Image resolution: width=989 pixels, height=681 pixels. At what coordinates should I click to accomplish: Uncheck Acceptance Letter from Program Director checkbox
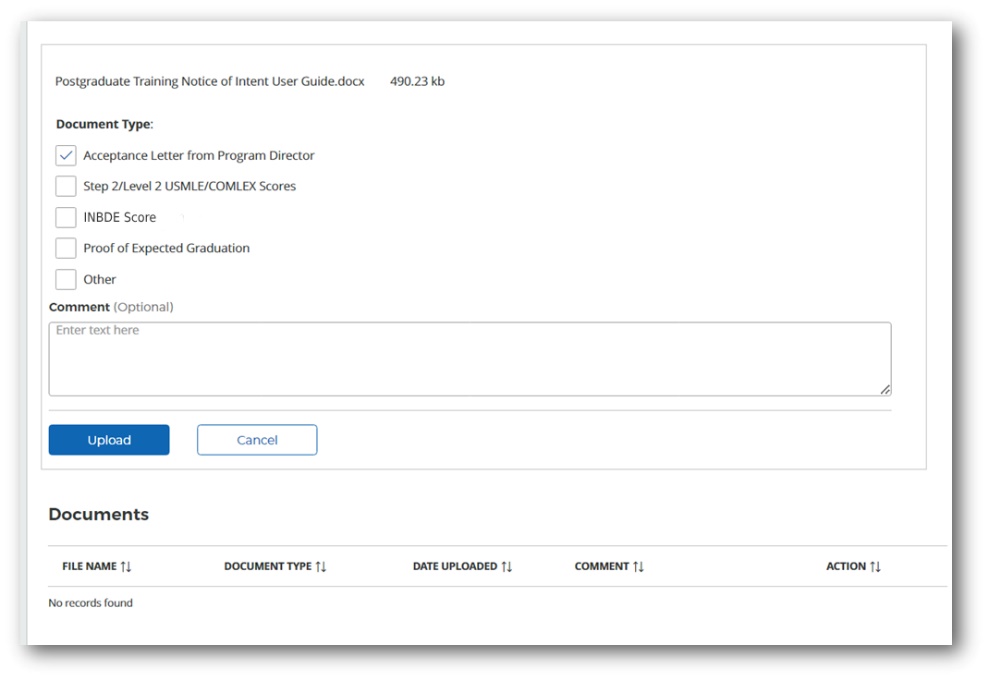click(x=66, y=156)
